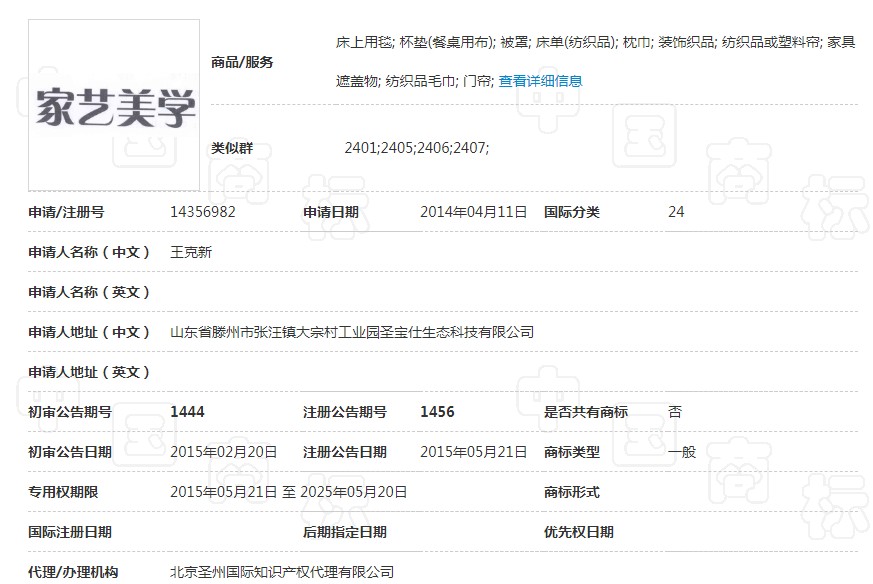Image resolution: width=873 pixels, height=584 pixels.
Task: Click the shared trademark value 否
Action: pyautogui.click(x=674, y=412)
